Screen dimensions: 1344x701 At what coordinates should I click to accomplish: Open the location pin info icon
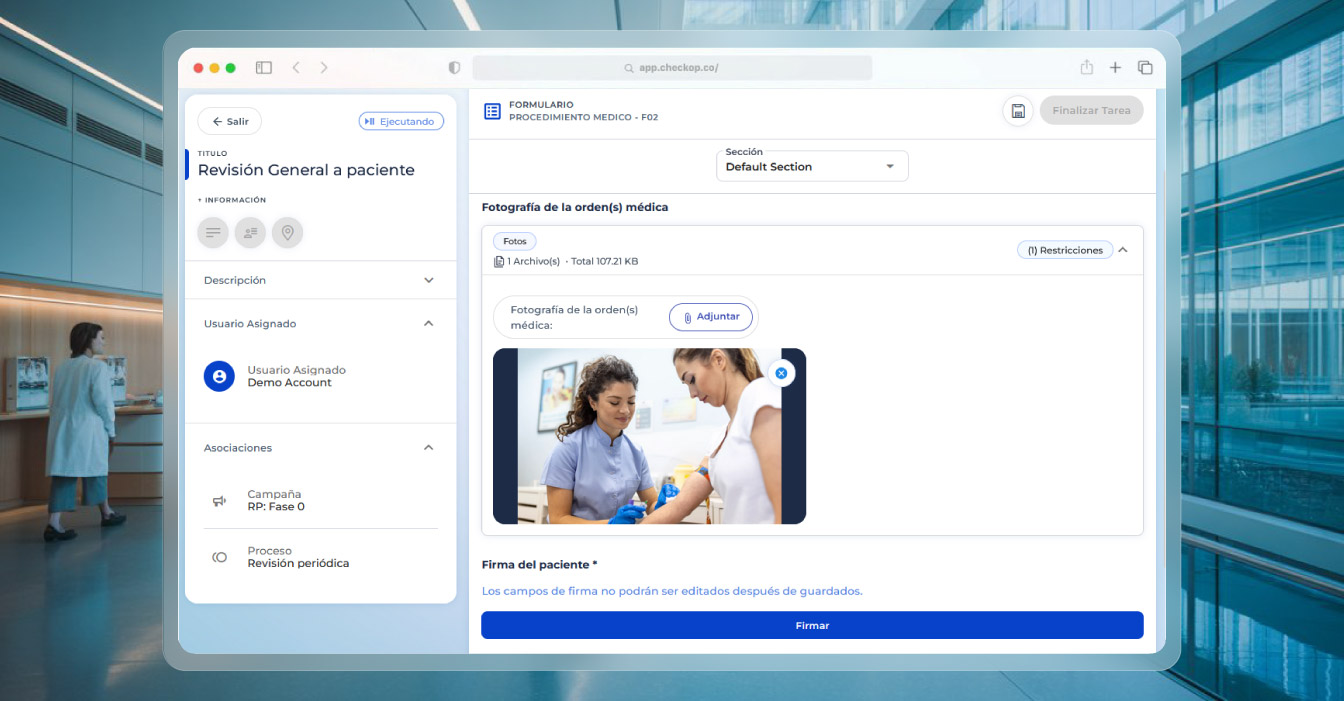[x=287, y=233]
